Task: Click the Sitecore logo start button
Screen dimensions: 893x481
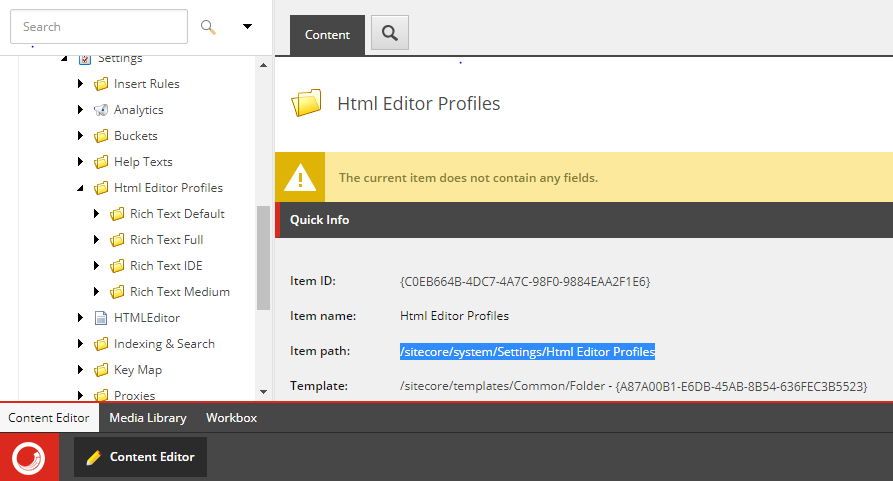Action: coord(29,457)
